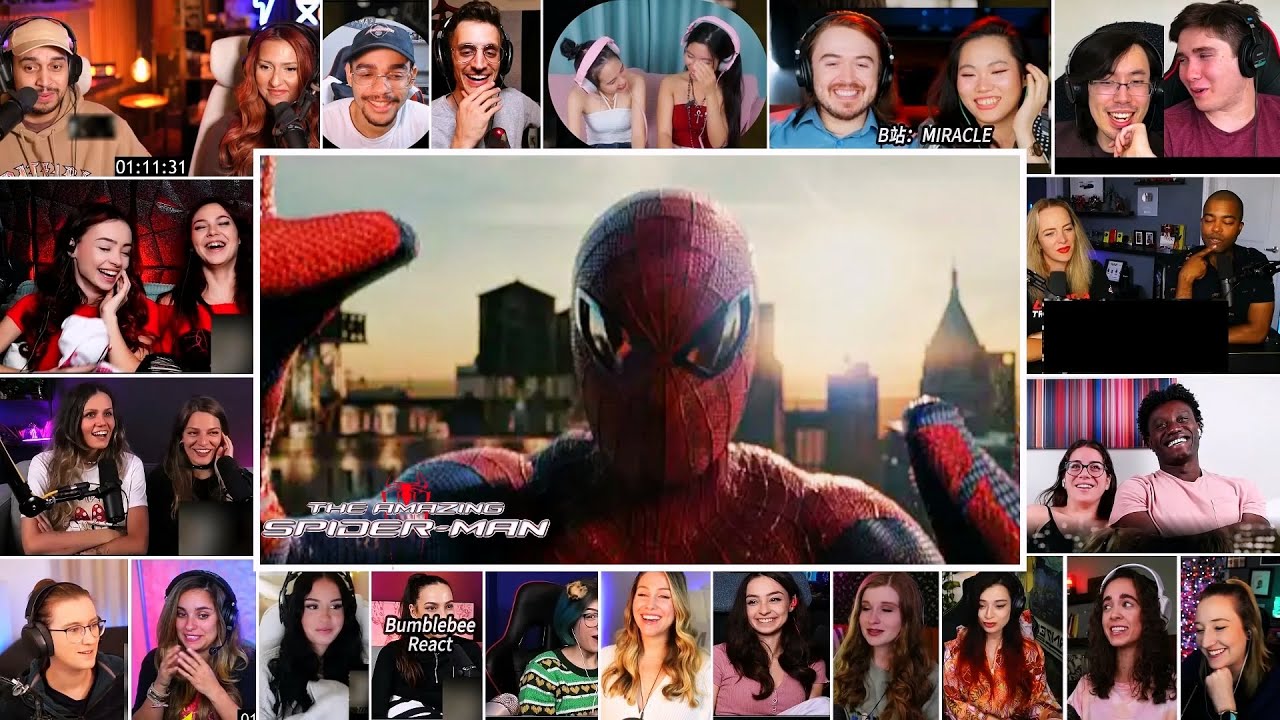Screen dimensions: 1280x720
Task: Click the 01:11:31 timestamp overlay
Action: point(151,166)
